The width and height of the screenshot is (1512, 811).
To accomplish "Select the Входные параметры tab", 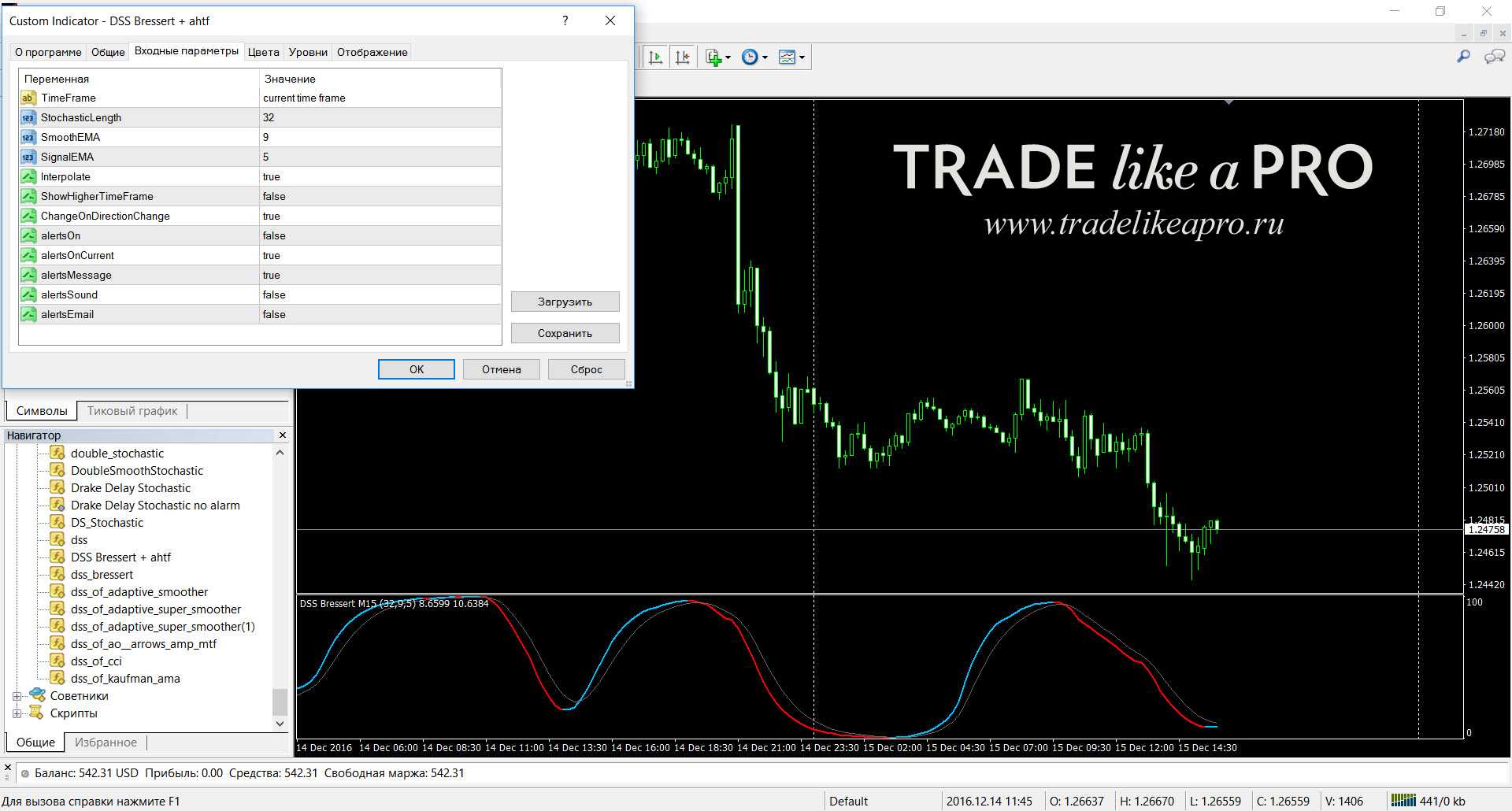I will click(x=187, y=50).
